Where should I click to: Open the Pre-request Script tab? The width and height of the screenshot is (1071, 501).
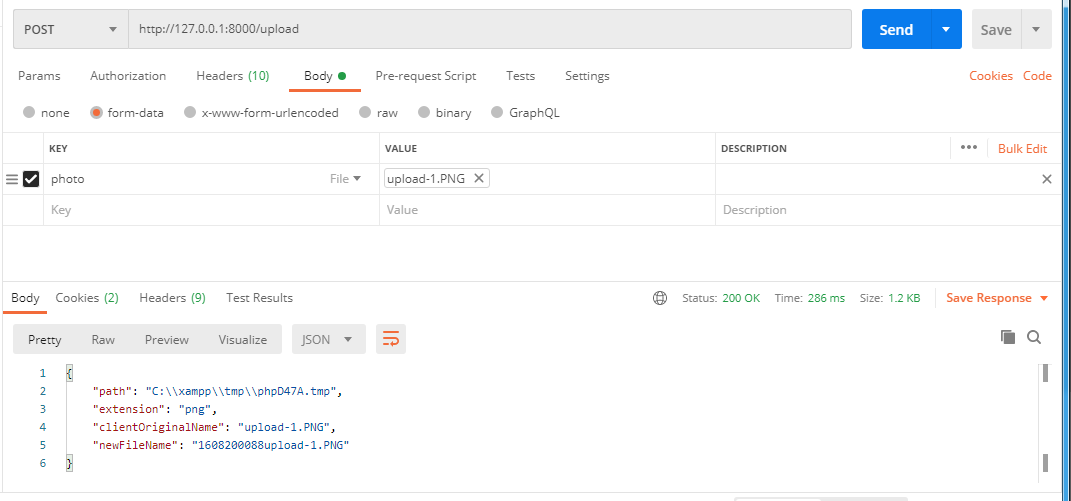pos(426,76)
